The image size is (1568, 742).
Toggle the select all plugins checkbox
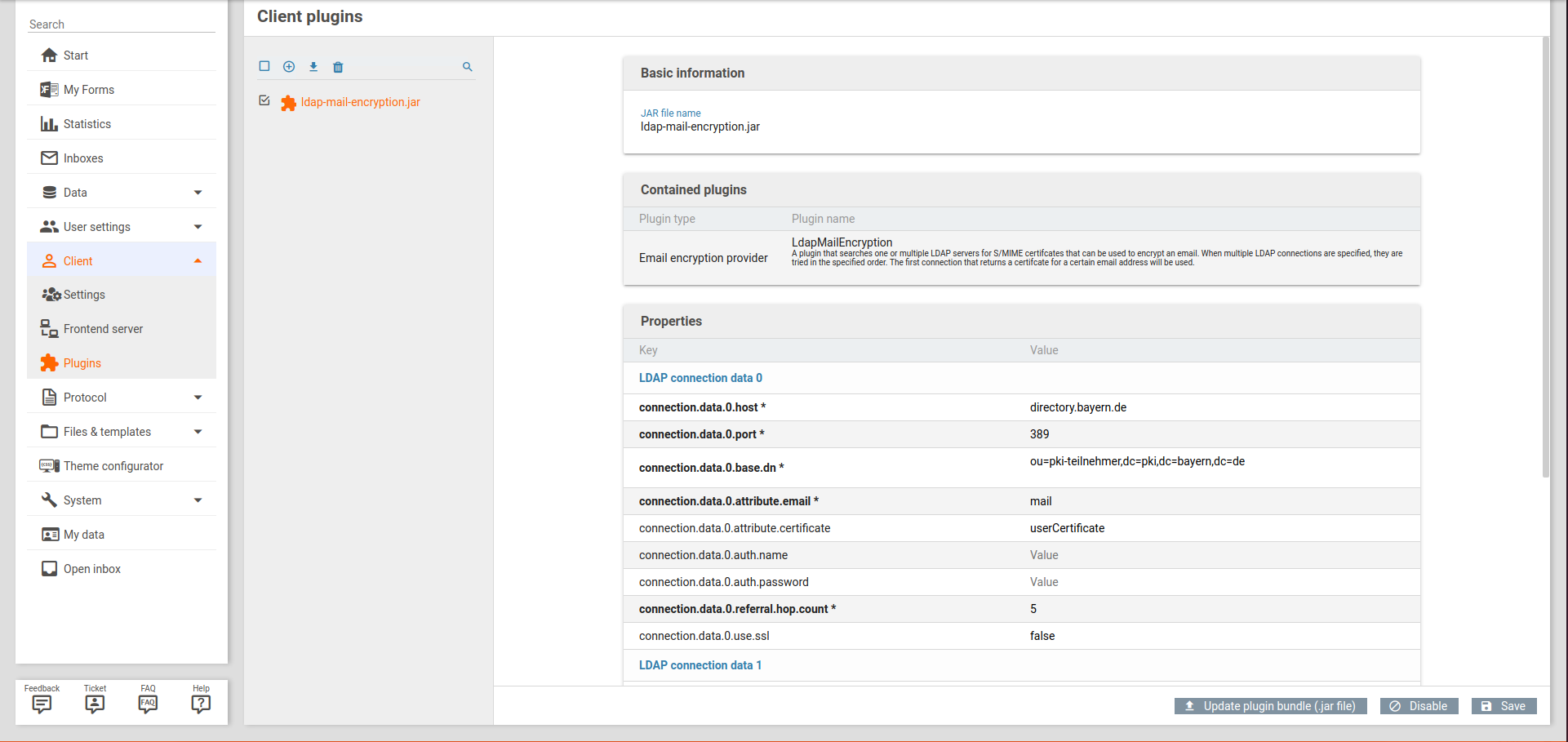click(264, 66)
